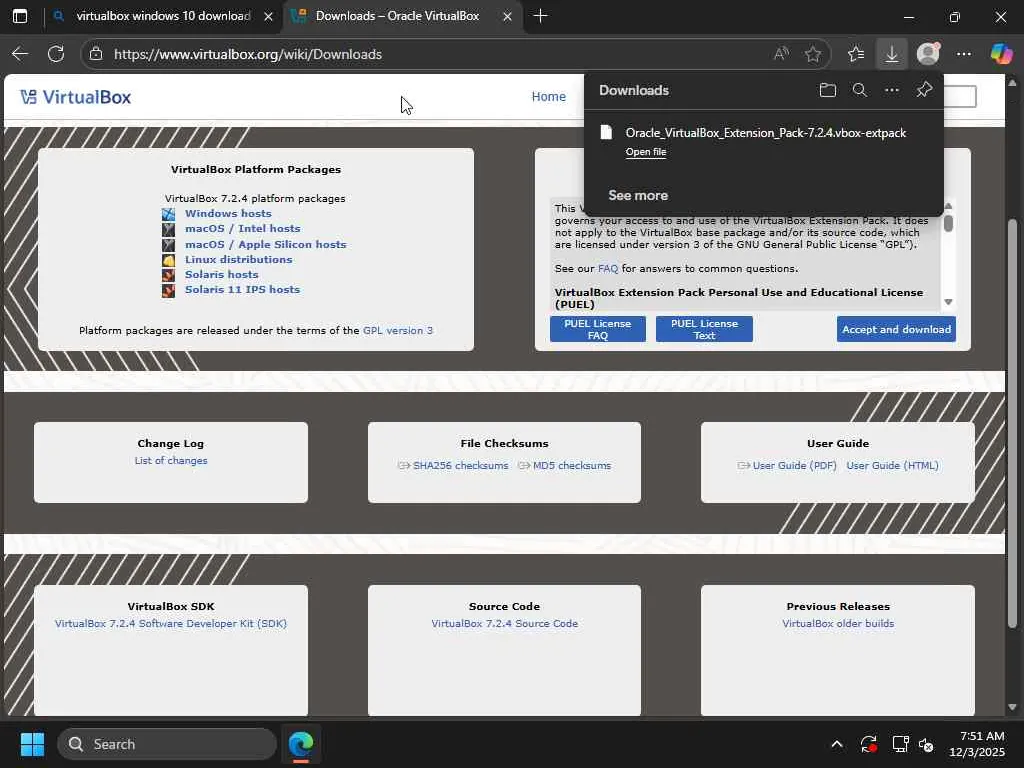
Task: Refresh the VirtualBox downloads page
Action: pos(56,54)
